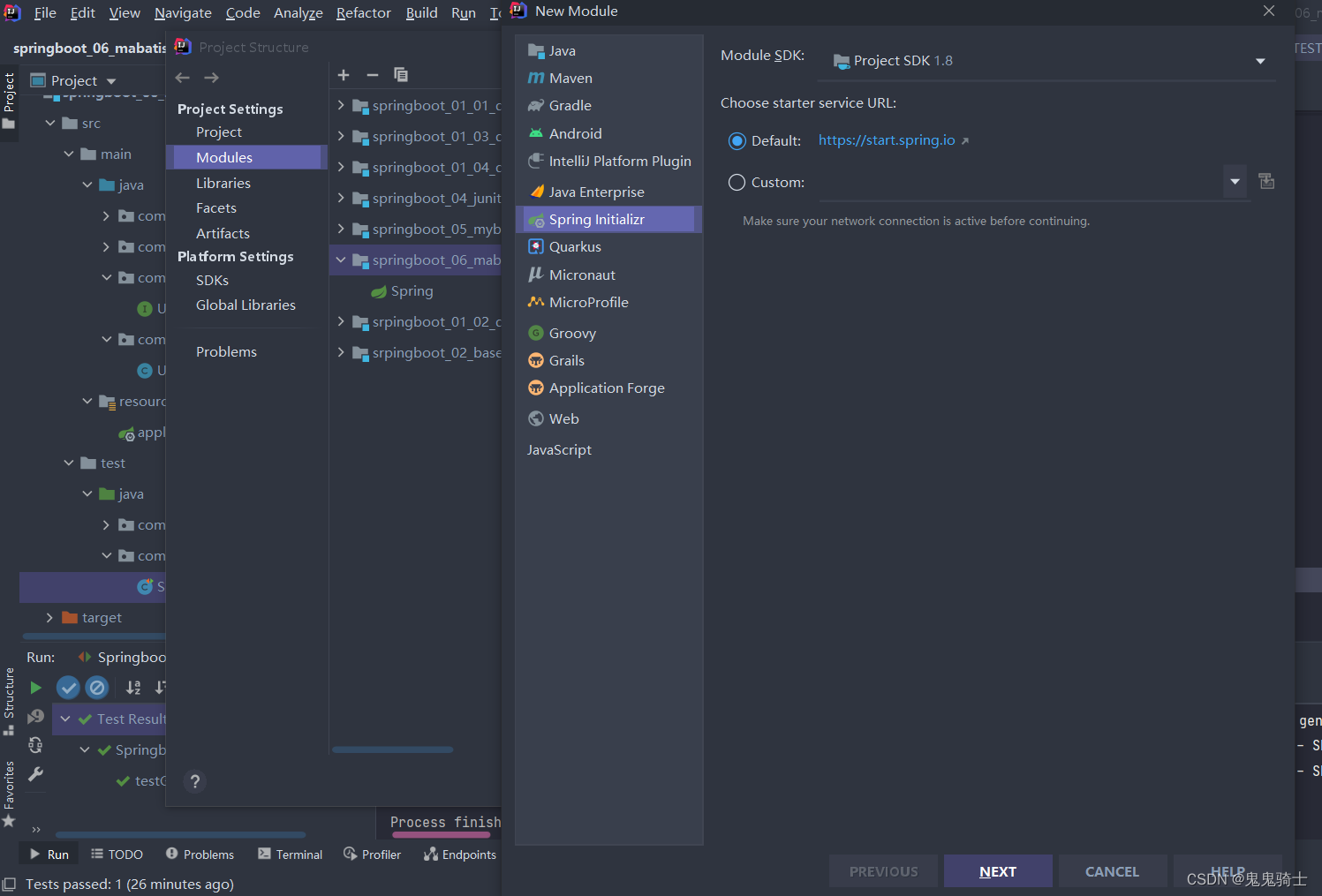Viewport: 1322px width, 896px height.
Task: Open Facets settings entry
Action: tap(216, 207)
